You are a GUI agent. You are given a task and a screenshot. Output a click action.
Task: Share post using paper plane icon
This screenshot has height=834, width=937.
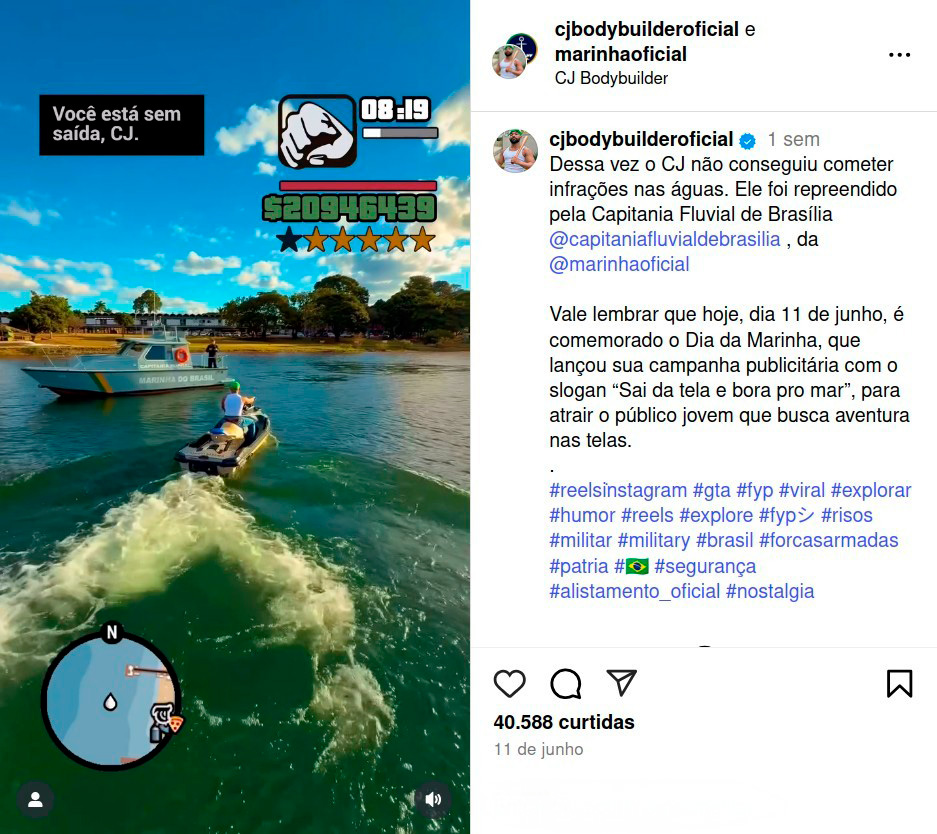click(621, 682)
